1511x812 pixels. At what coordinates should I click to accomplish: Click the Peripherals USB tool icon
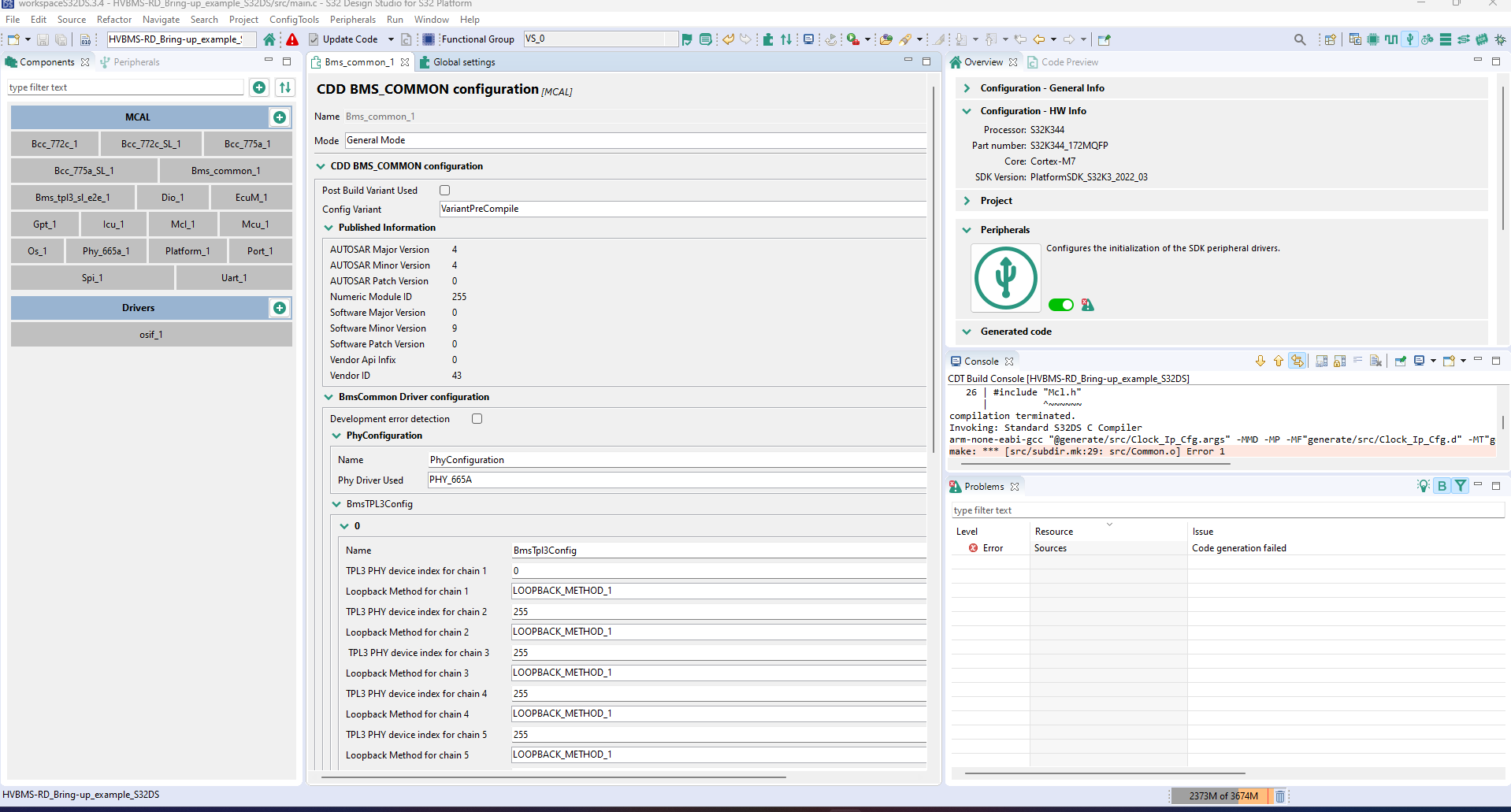(x=1005, y=278)
